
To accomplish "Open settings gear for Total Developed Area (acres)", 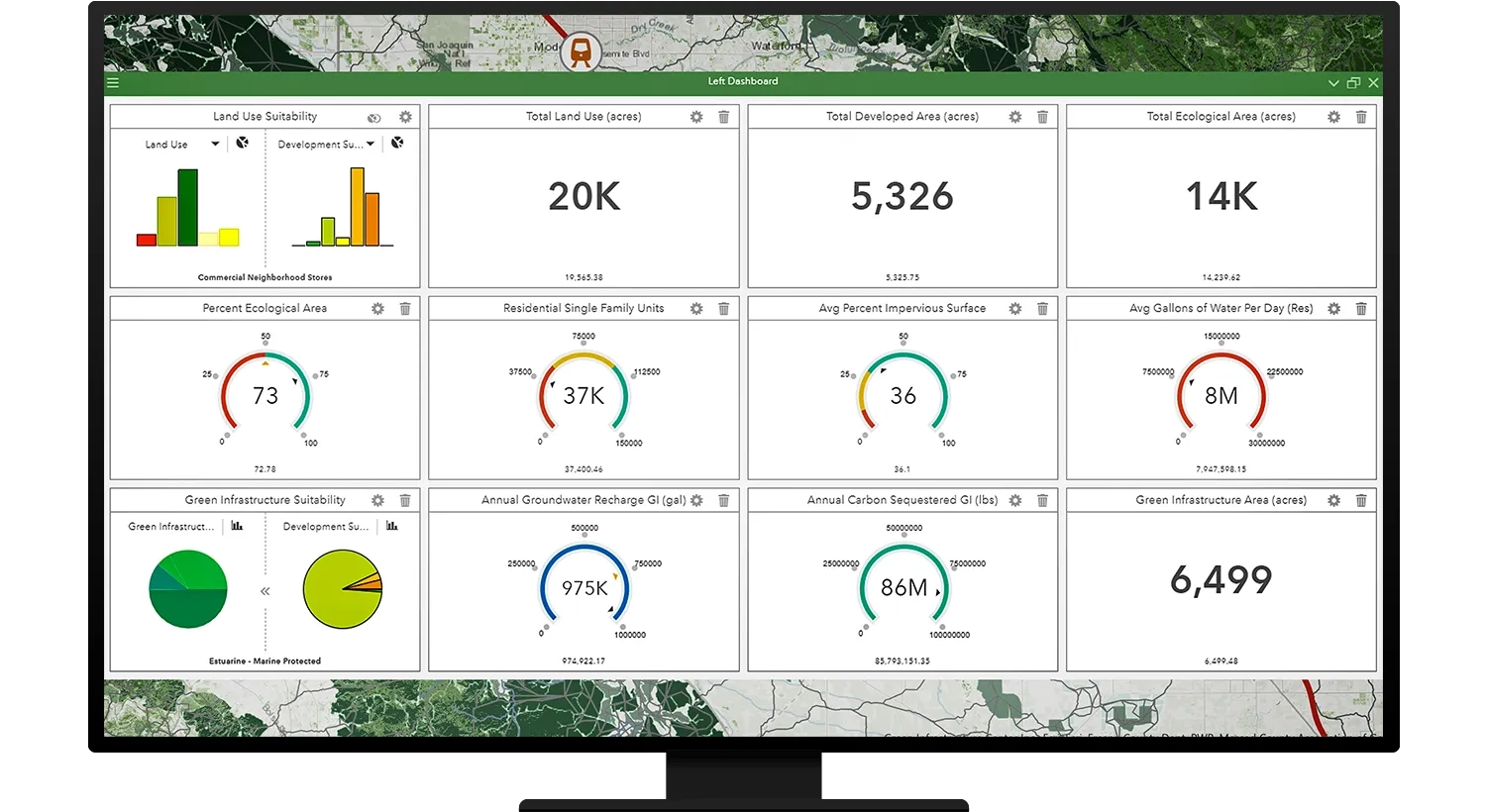I will [1015, 117].
